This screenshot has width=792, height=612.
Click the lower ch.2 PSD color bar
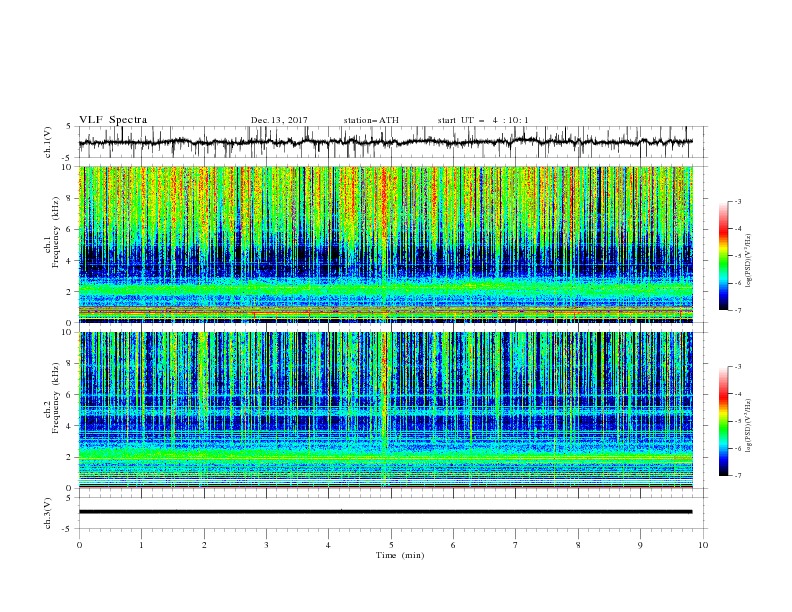click(724, 421)
